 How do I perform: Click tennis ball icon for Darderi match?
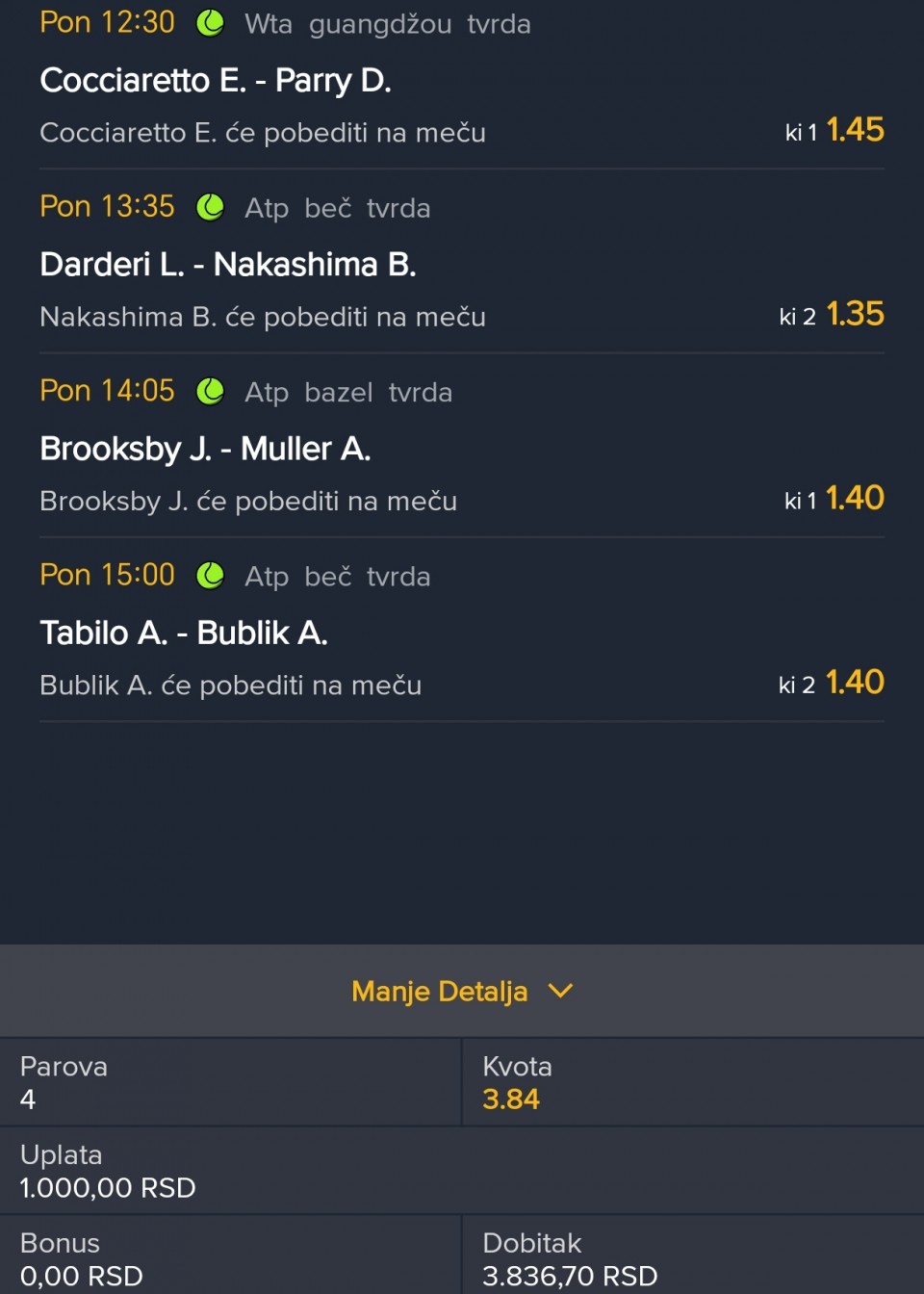[x=210, y=207]
